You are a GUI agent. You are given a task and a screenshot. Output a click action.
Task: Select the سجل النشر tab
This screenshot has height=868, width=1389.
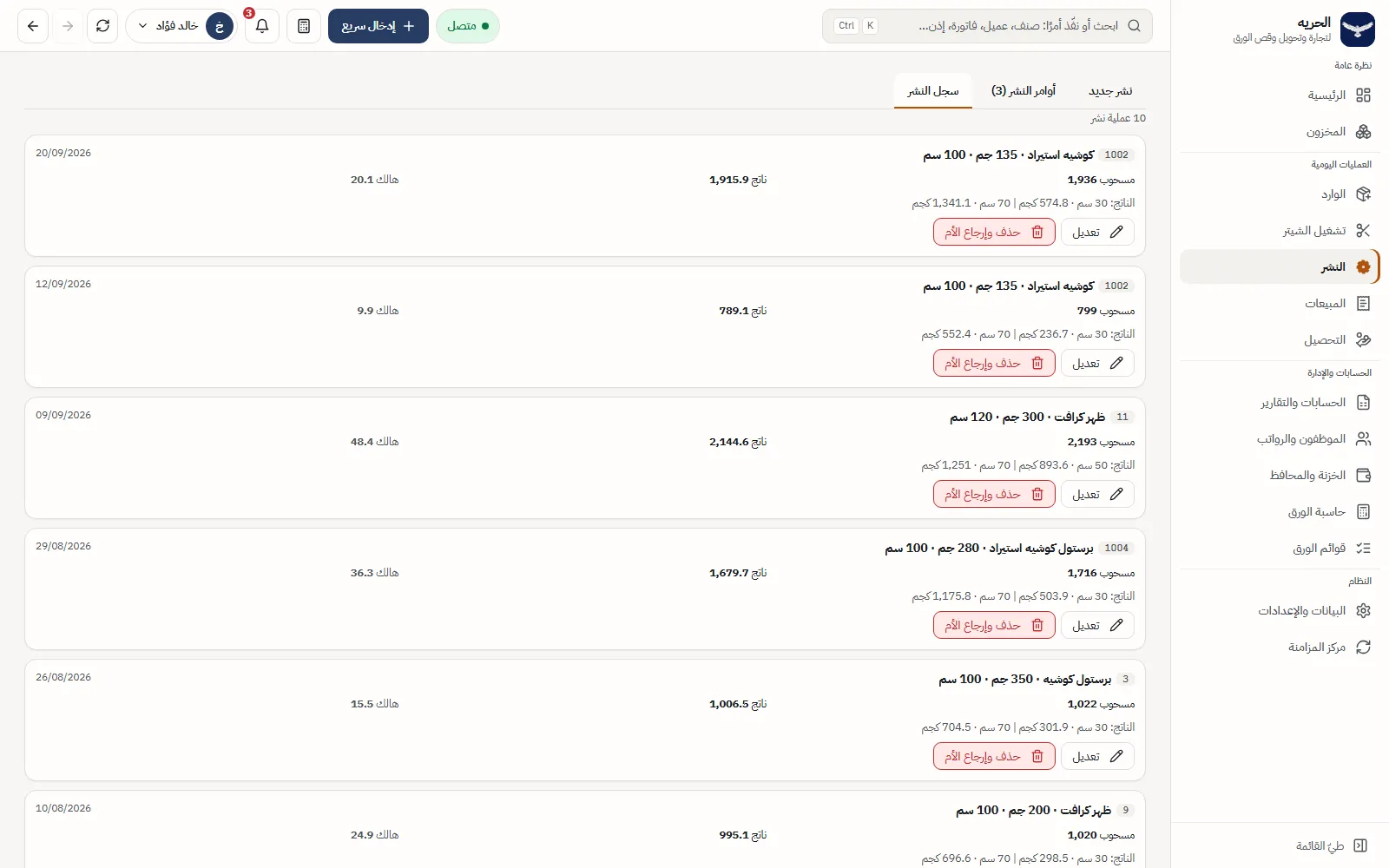[933, 91]
